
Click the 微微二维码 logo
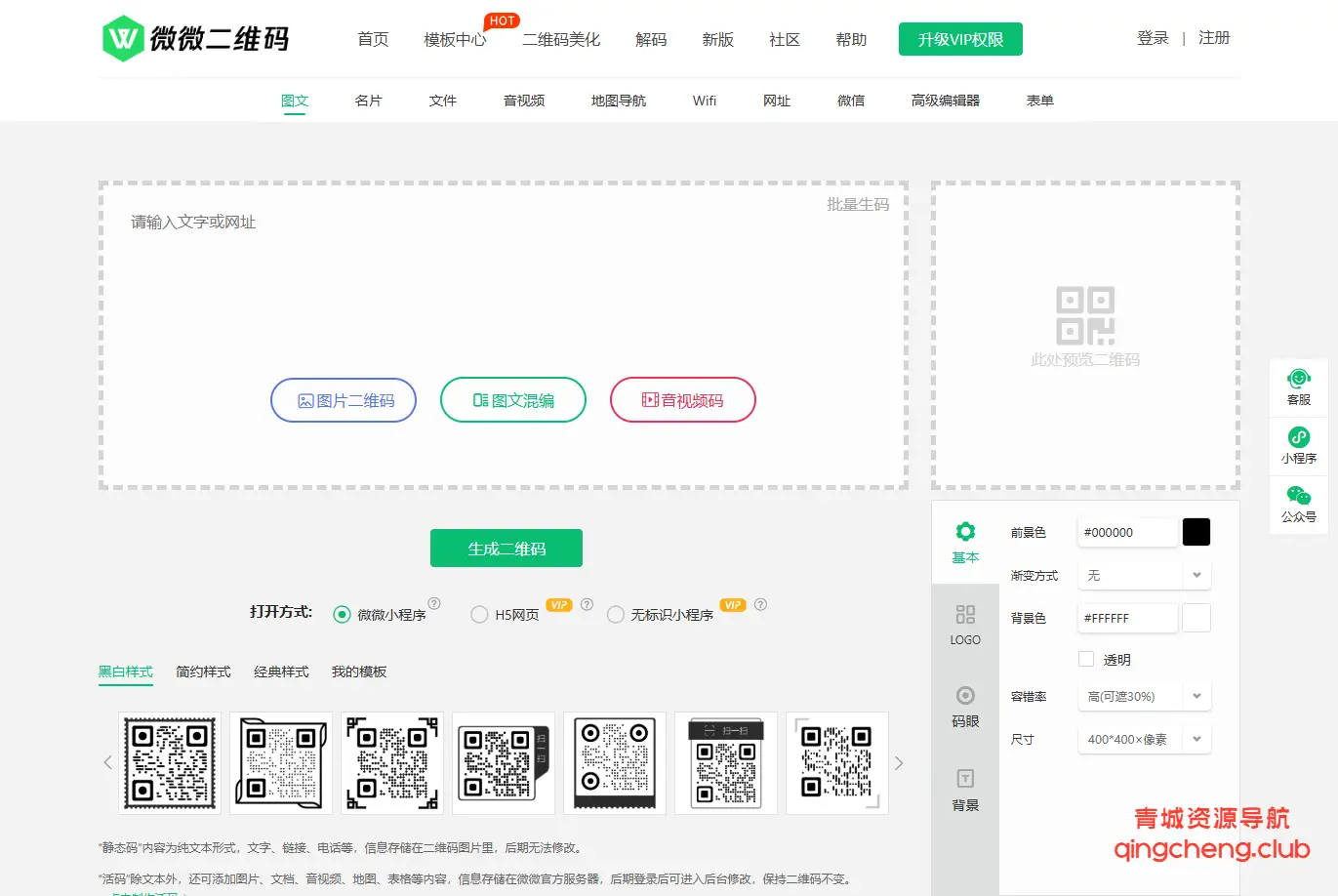[x=195, y=38]
